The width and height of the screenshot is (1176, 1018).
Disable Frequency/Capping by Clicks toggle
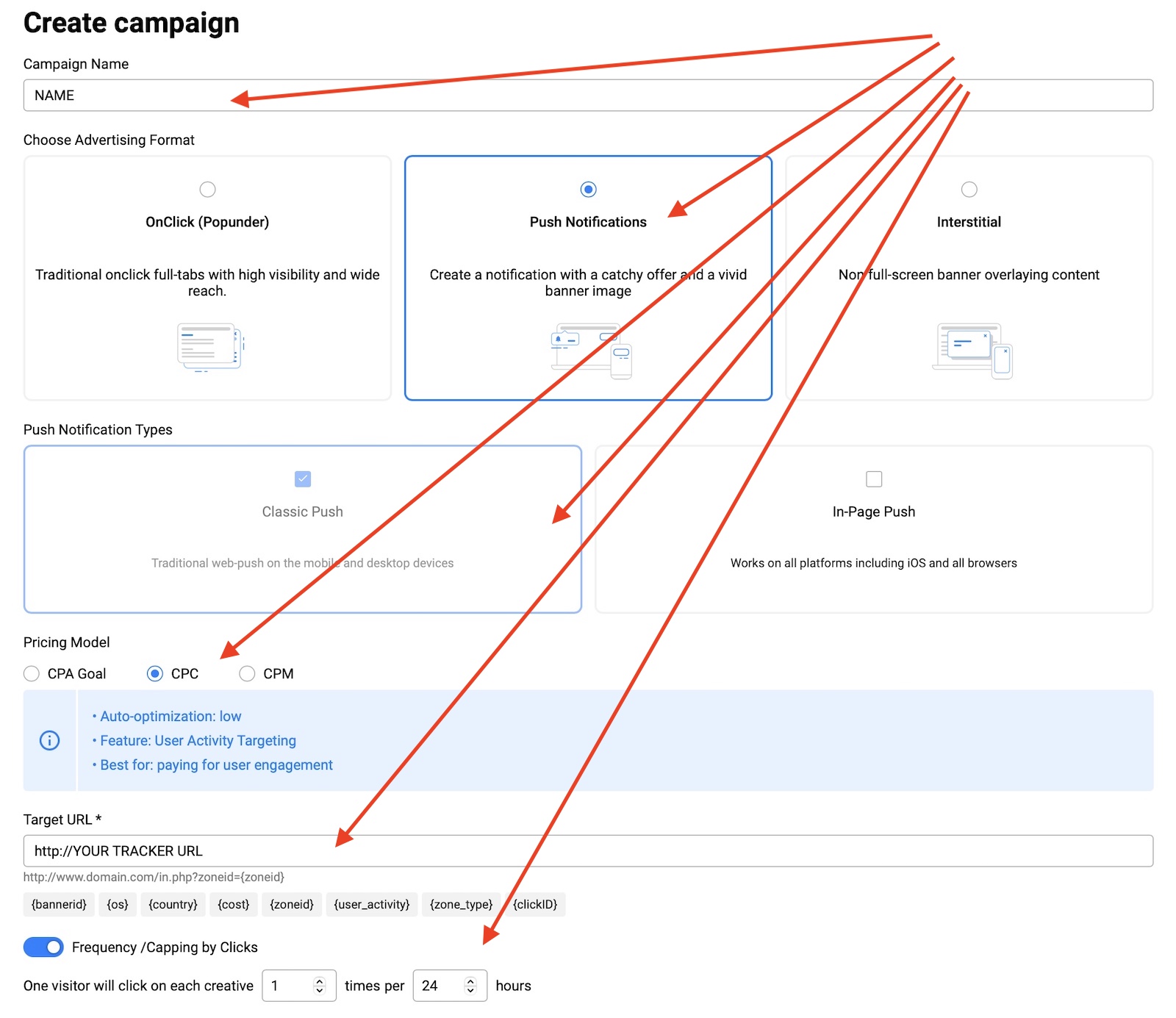click(43, 947)
